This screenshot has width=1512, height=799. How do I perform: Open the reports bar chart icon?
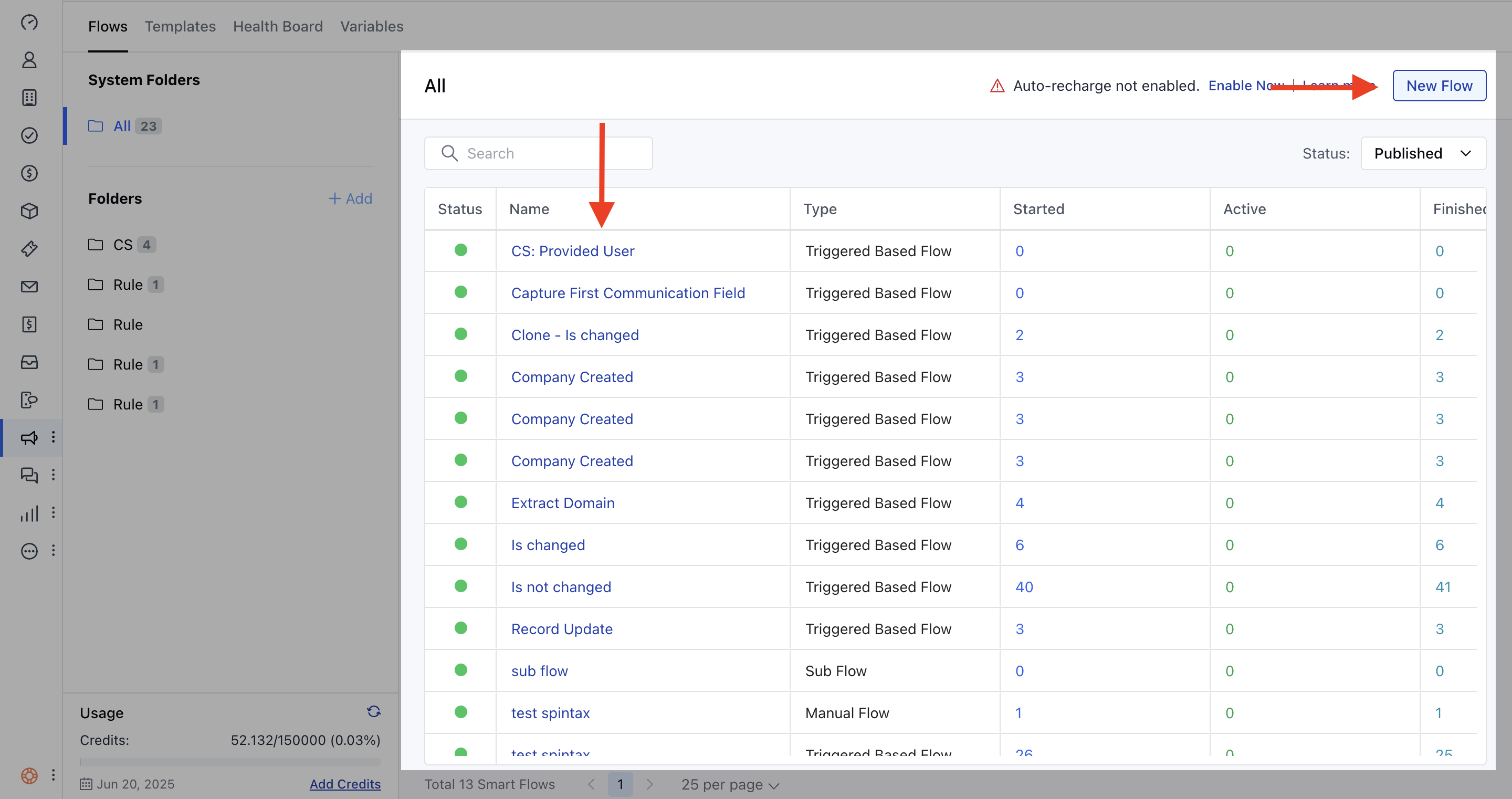point(29,513)
